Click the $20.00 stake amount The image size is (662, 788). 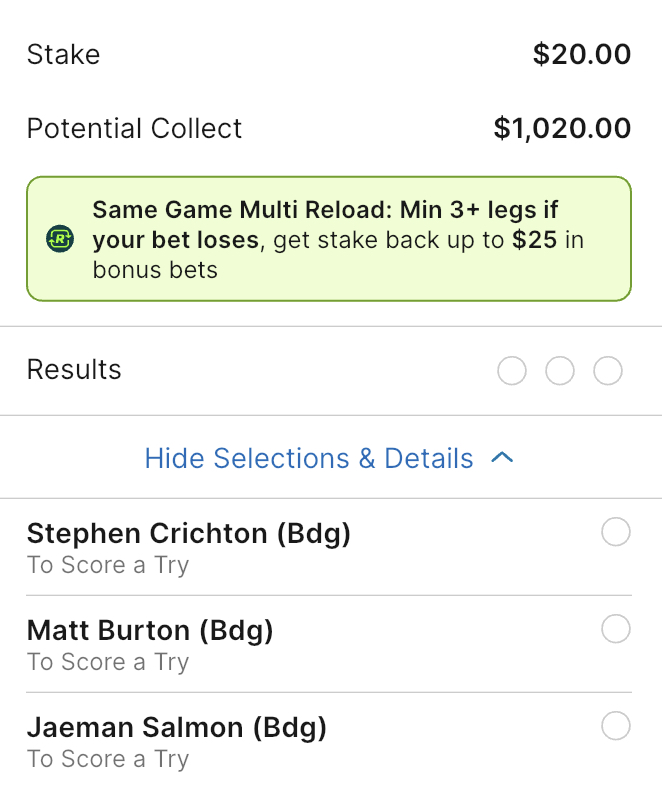582,54
